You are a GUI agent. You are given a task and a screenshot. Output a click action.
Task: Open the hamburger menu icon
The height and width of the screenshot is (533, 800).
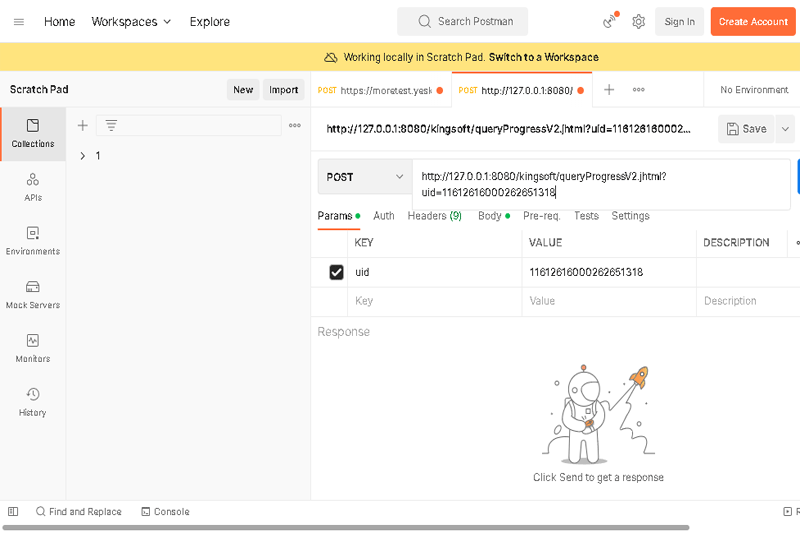19,21
